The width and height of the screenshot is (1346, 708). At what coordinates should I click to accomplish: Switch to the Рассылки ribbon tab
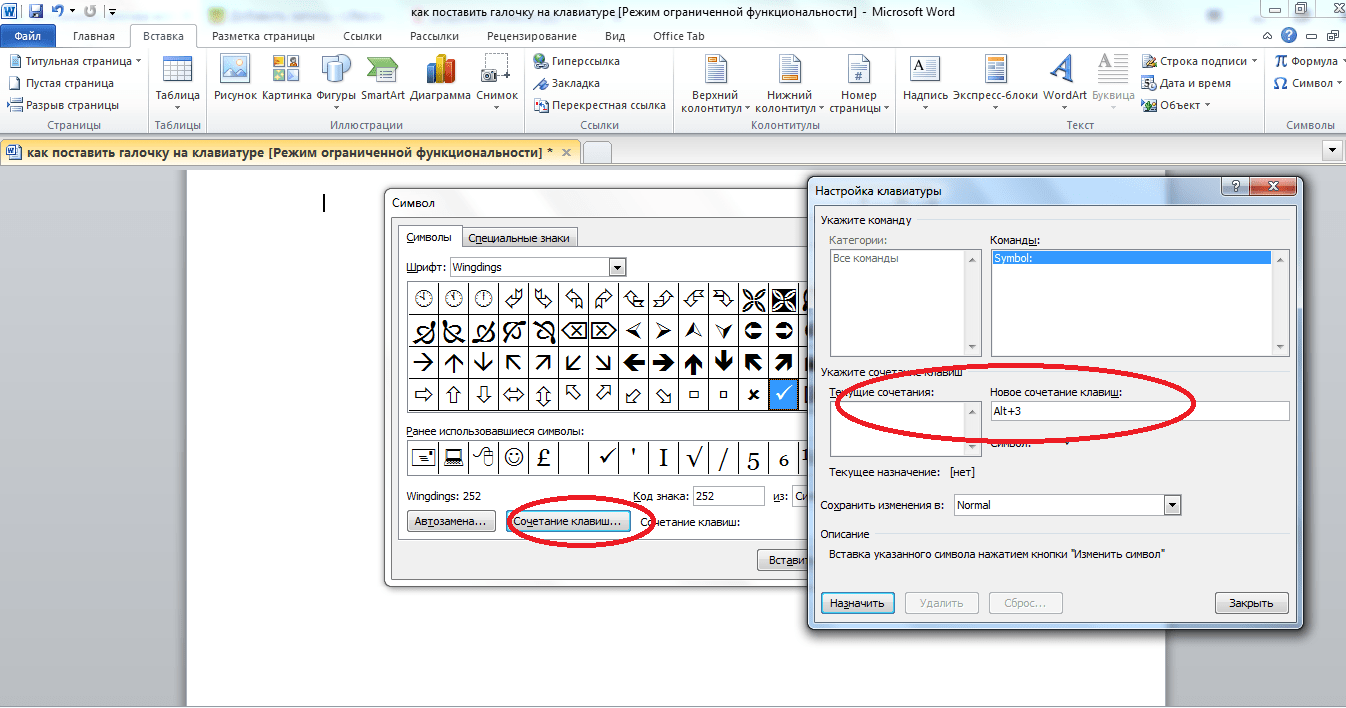coord(434,36)
